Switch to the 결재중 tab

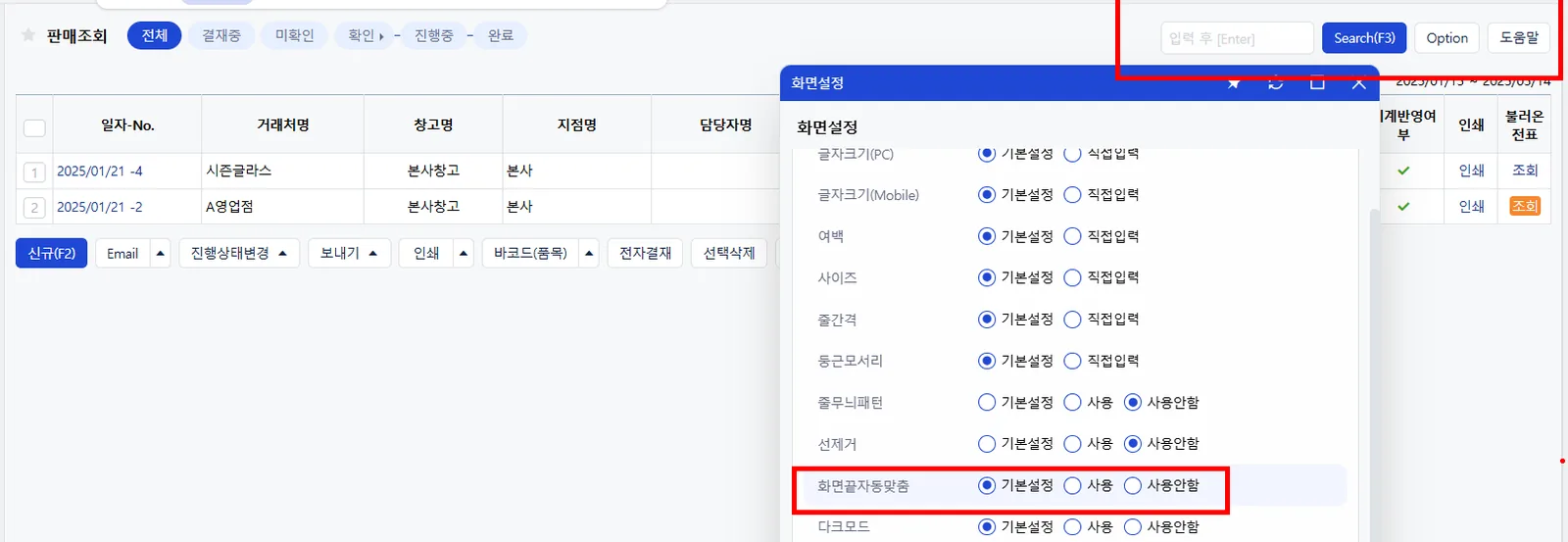click(221, 35)
